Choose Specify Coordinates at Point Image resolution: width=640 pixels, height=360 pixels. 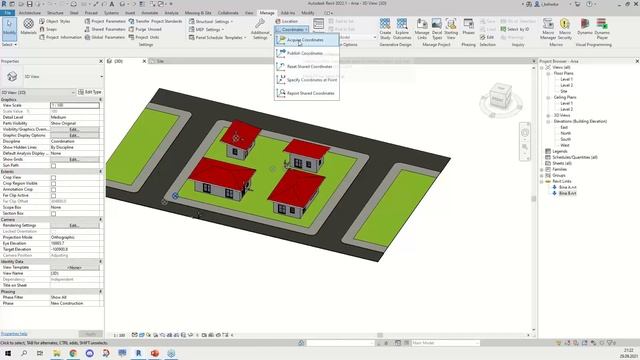pos(307,80)
